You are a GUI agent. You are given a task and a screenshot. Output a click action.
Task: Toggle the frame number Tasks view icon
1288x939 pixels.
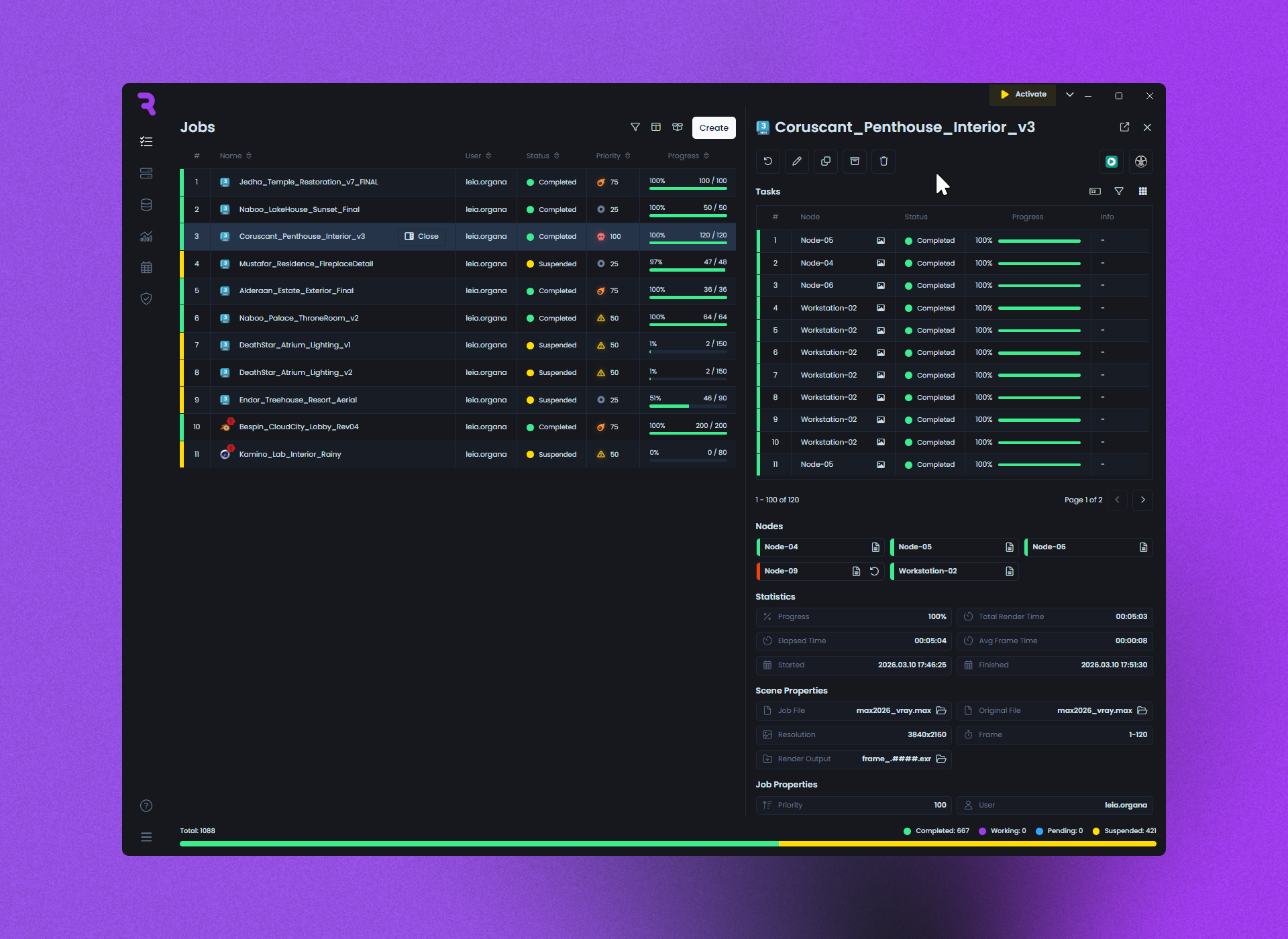point(1095,191)
